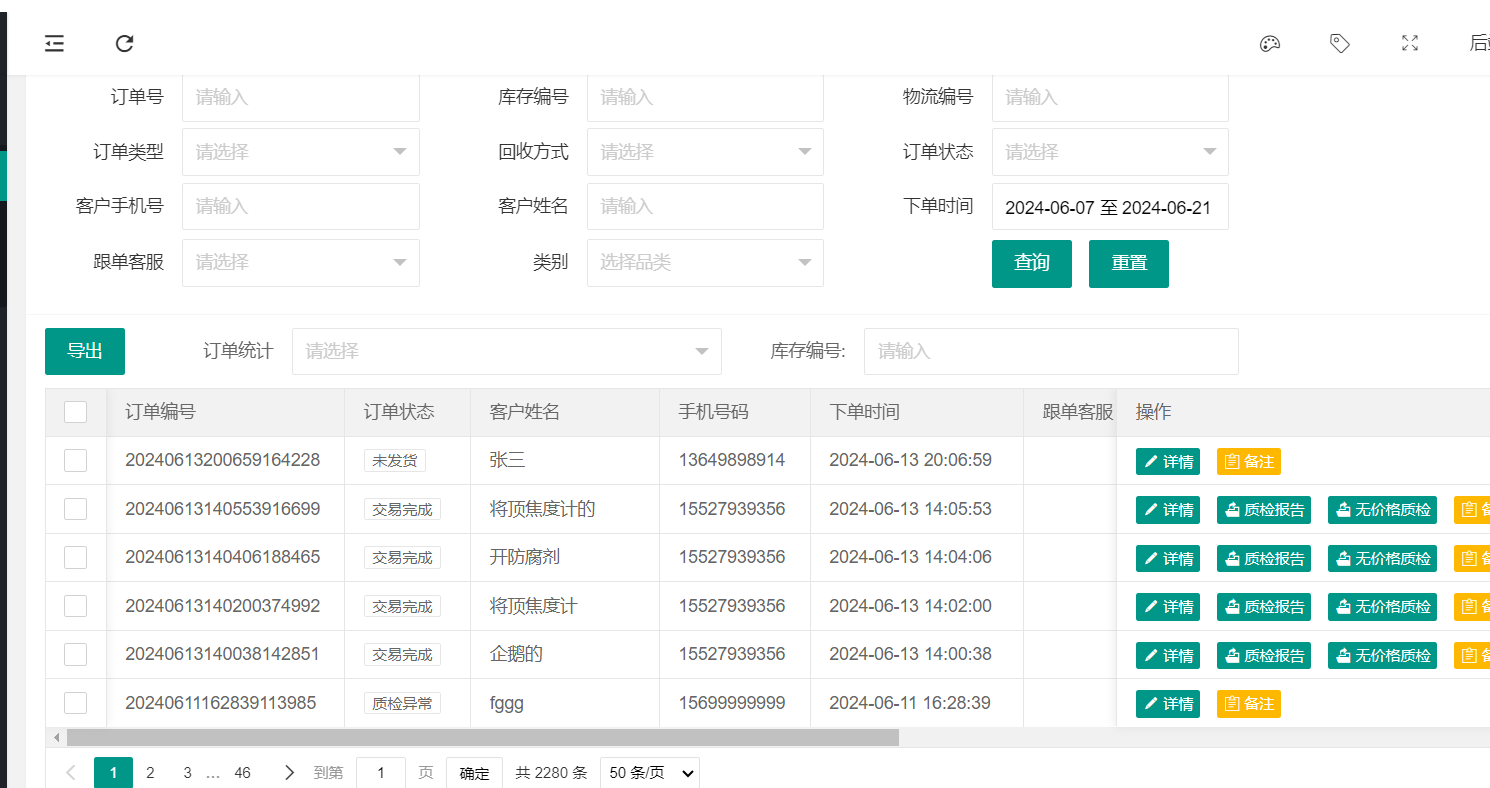1490x788 pixels.
Task: Open the 跟单客服 dropdown
Action: pyautogui.click(x=301, y=262)
